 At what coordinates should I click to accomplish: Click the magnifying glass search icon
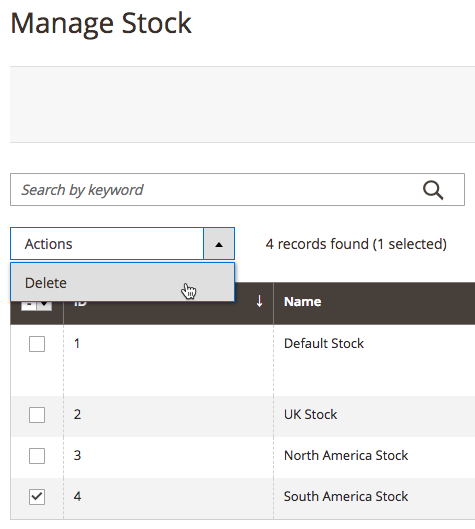(433, 190)
